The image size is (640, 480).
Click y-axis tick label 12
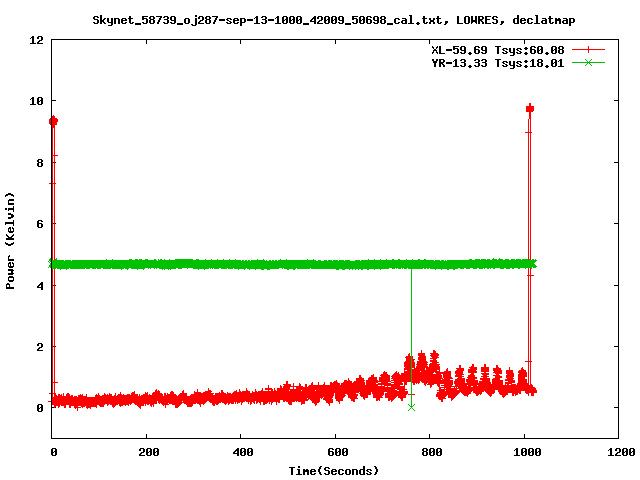tap(36, 40)
